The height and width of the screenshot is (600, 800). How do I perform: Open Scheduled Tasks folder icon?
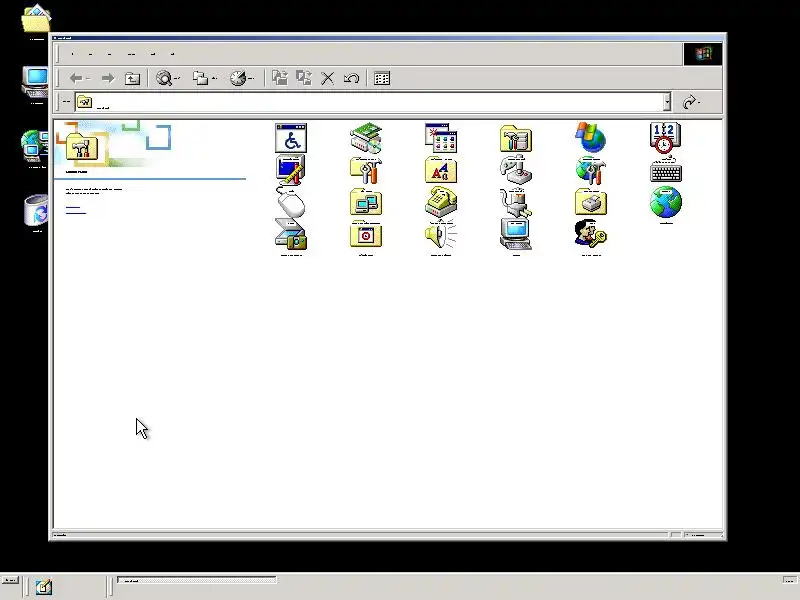[x=366, y=235]
